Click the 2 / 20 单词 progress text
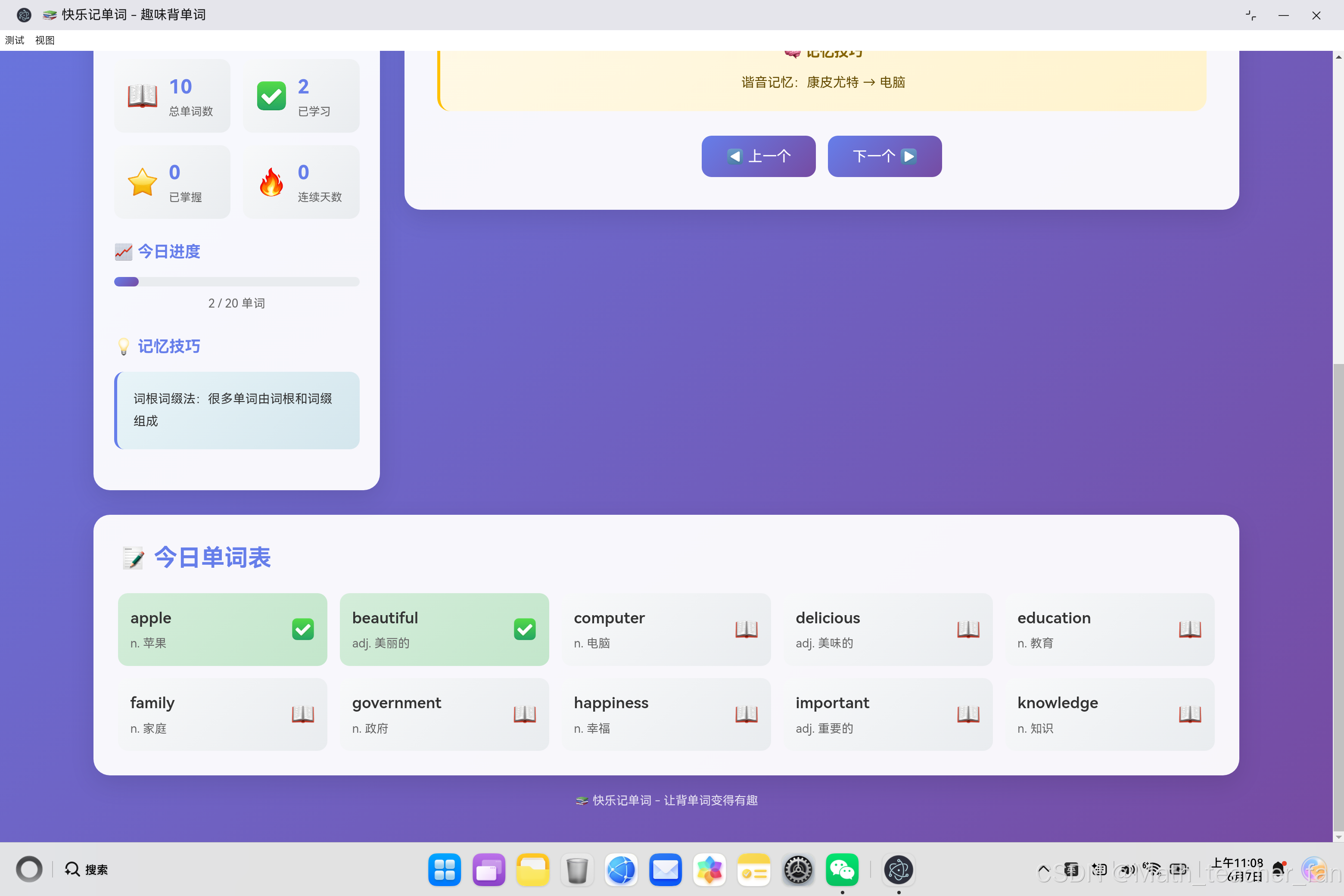This screenshot has height=896, width=1344. tap(236, 303)
